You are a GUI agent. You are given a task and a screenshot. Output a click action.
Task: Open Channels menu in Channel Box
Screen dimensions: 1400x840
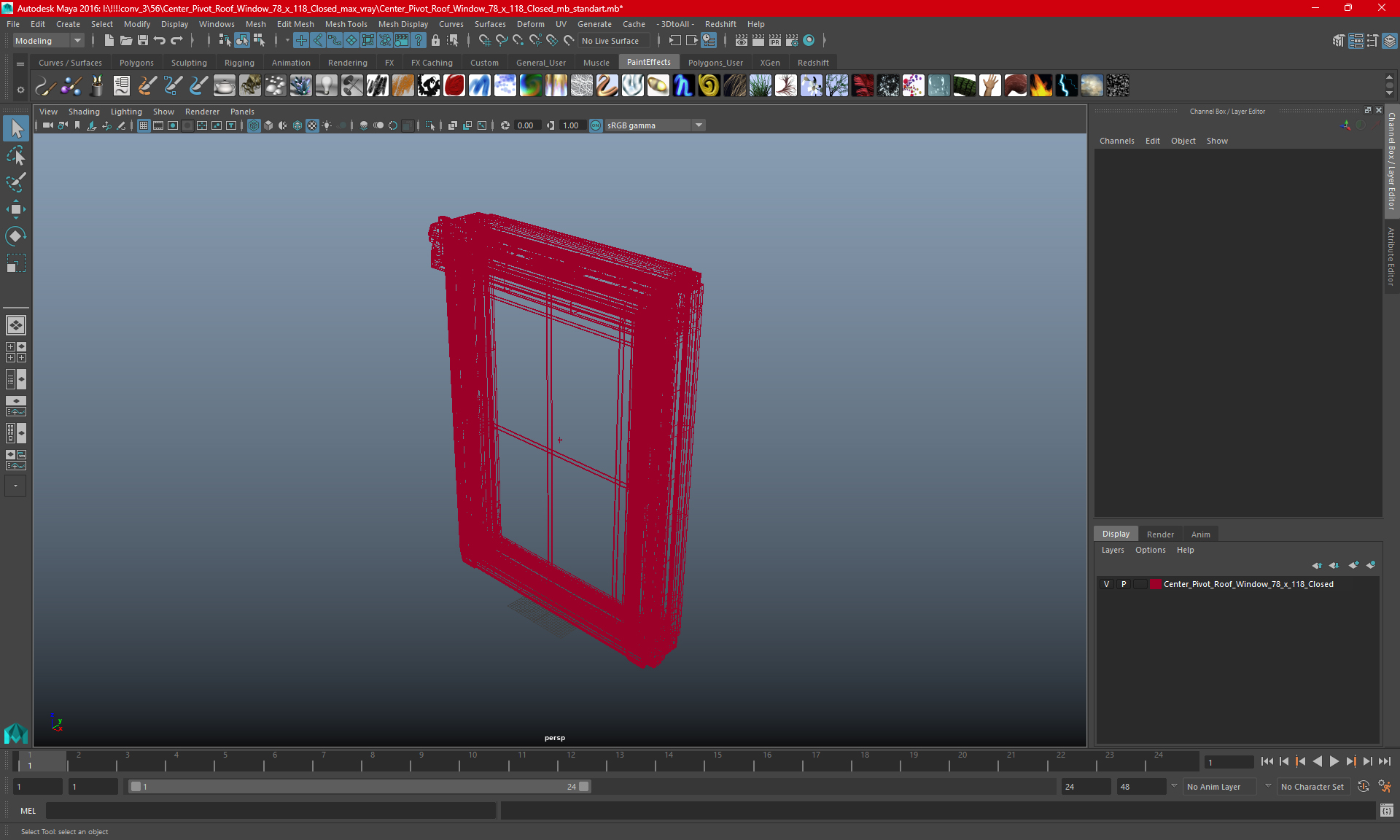[x=1116, y=141]
